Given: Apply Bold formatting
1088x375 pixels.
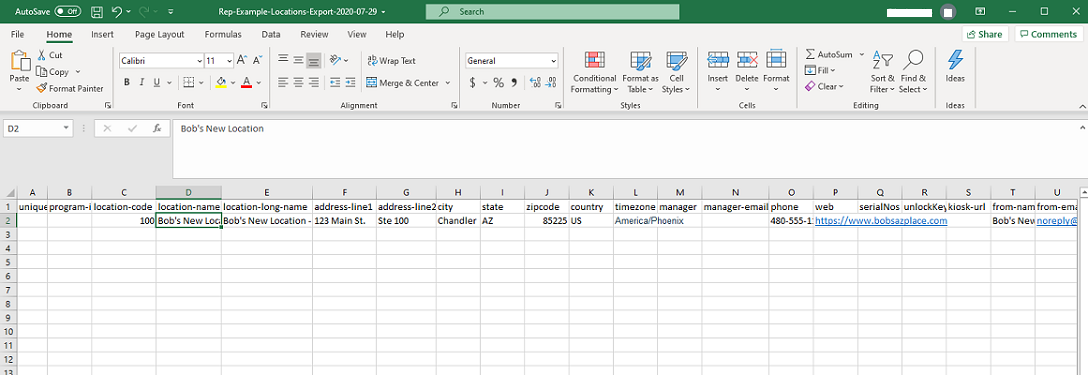Looking at the screenshot, I should pyautogui.click(x=127, y=83).
